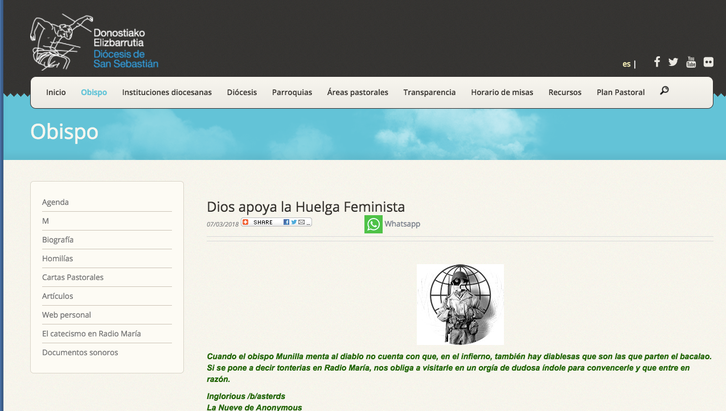This screenshot has width=726, height=411.
Task: Click the article title 'Dios apoya la Huelga Feminista'
Action: pyautogui.click(x=306, y=206)
